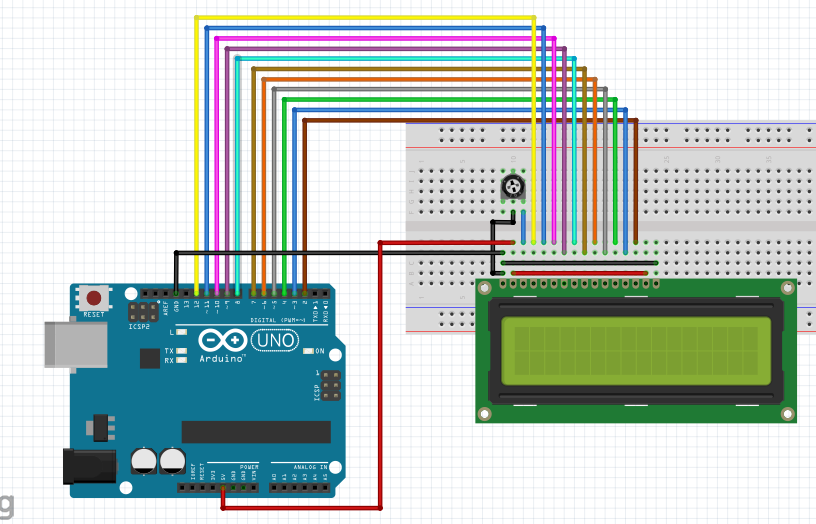Click the DIGITAL (PWM~) label
Image resolution: width=816 pixels, height=524 pixels.
click(278, 320)
